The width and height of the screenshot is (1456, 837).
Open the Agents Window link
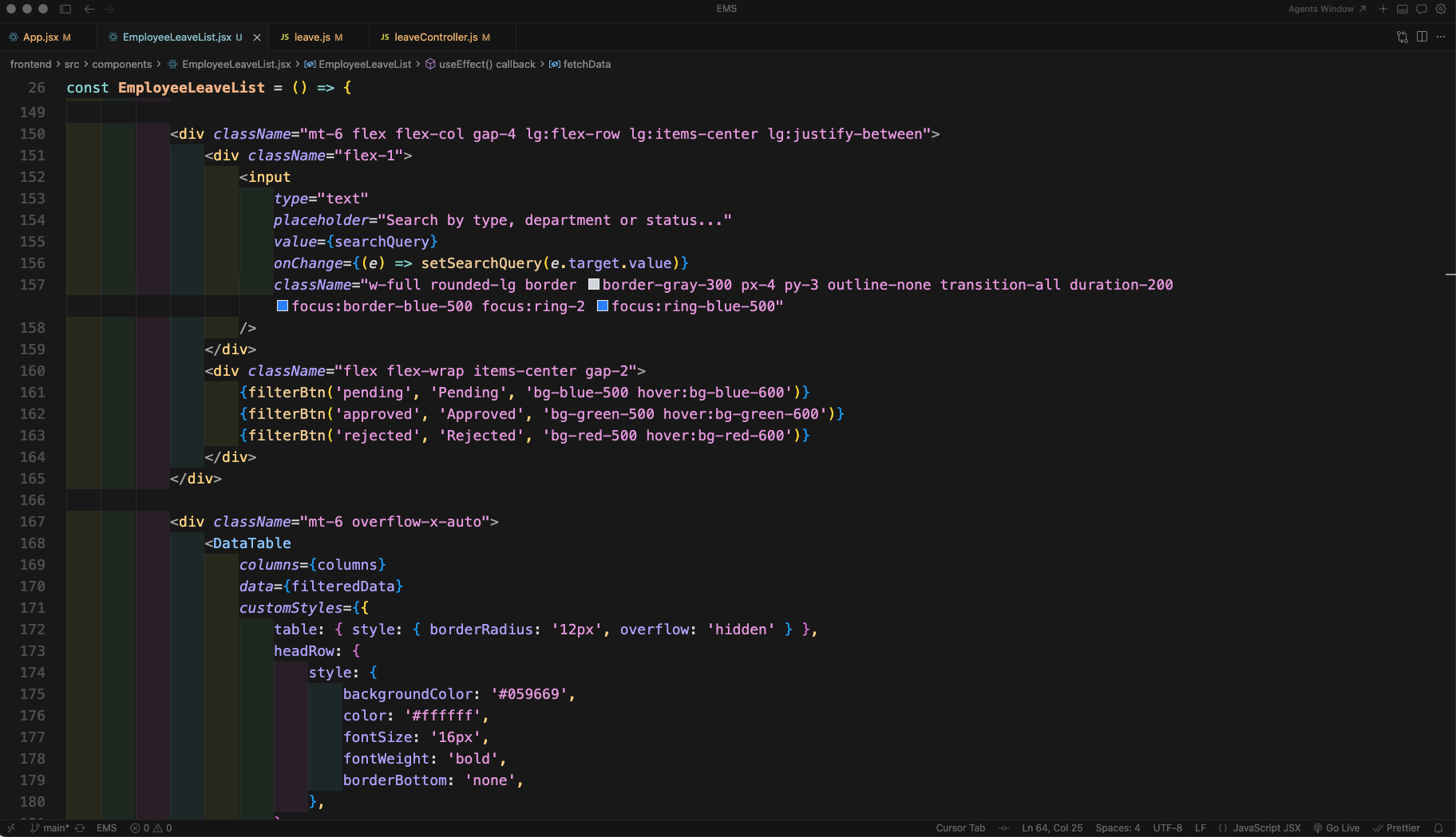pos(1327,9)
